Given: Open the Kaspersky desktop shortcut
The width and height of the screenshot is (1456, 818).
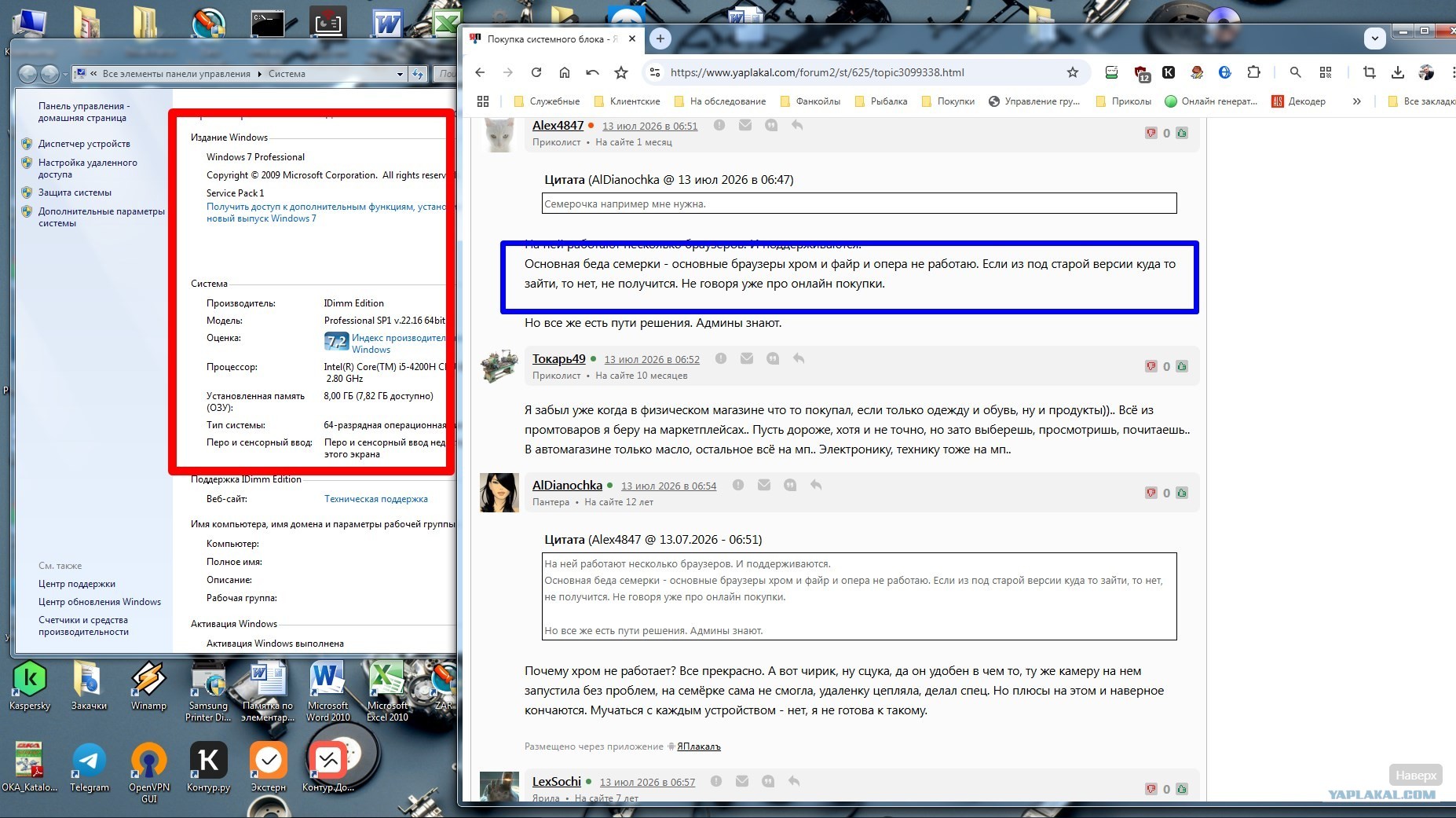Looking at the screenshot, I should [30, 685].
